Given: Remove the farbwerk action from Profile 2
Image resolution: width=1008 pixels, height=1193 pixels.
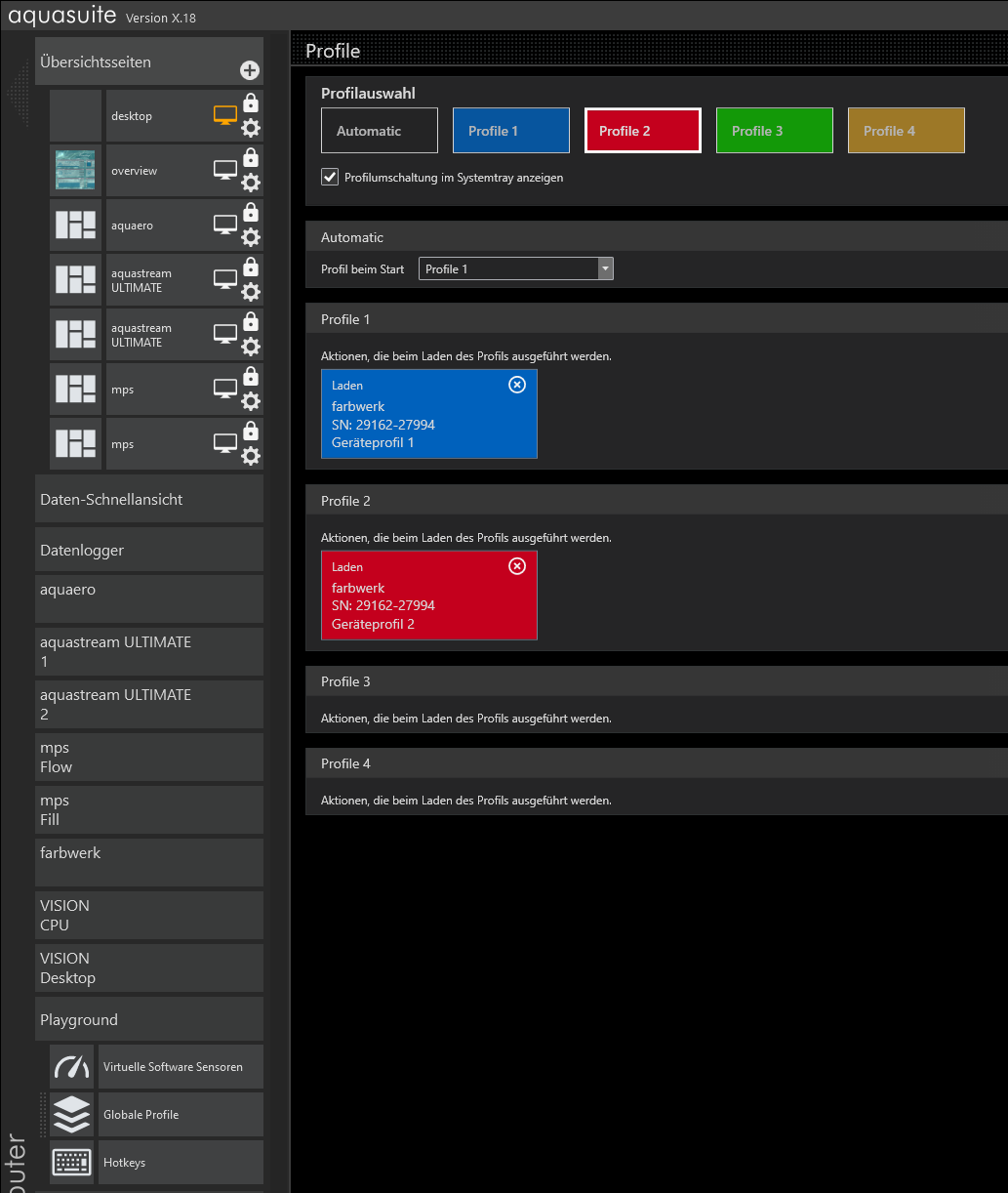Looking at the screenshot, I should coord(517,566).
